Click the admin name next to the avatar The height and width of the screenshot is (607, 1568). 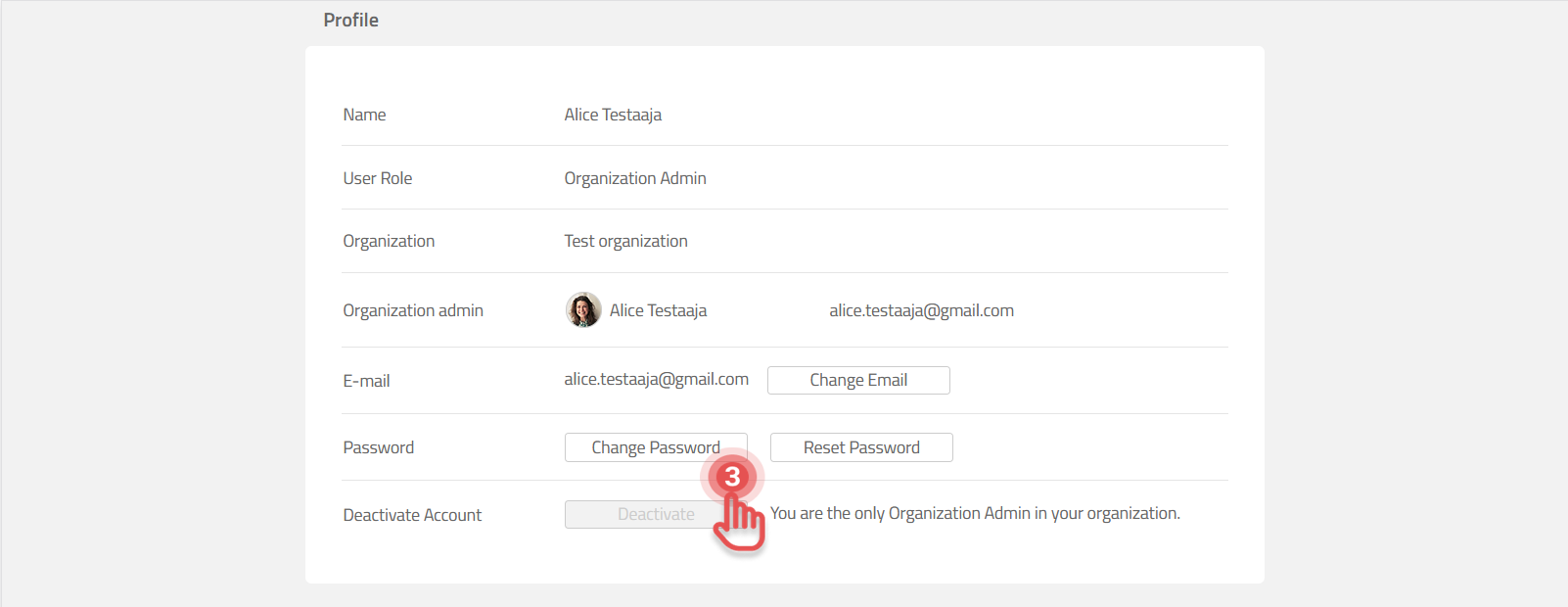coord(658,310)
